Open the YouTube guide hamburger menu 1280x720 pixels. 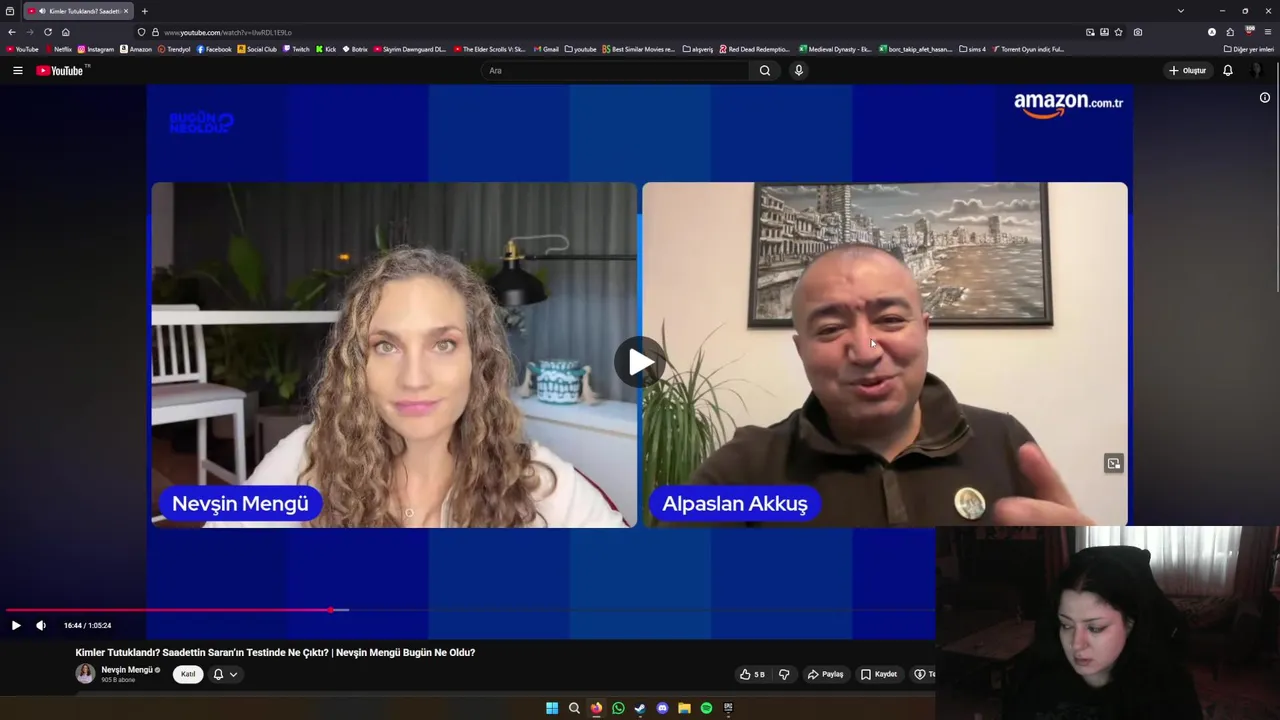point(17,71)
